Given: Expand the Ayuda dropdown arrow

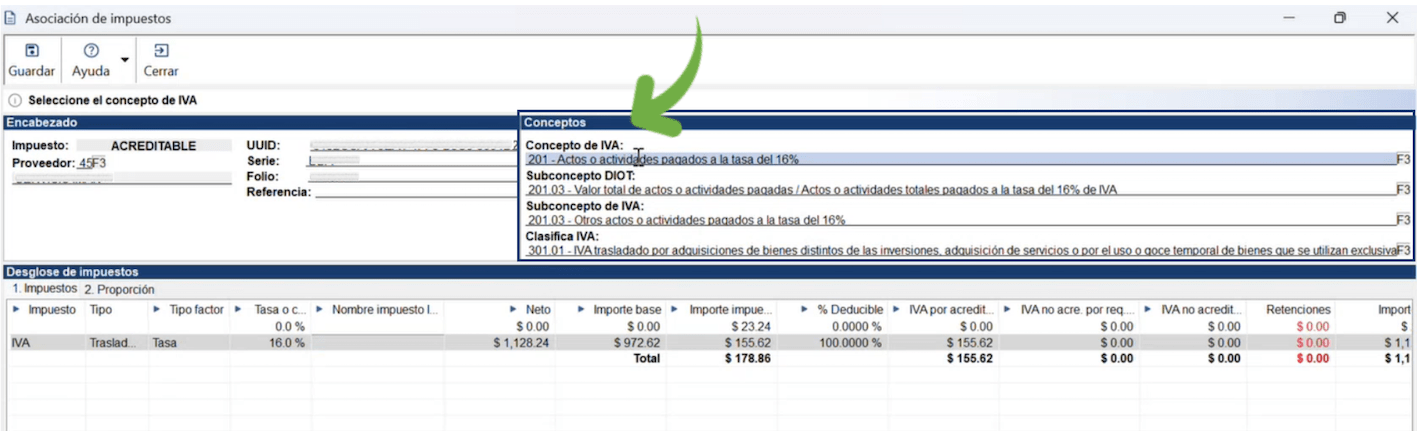Looking at the screenshot, I should coord(125,61).
